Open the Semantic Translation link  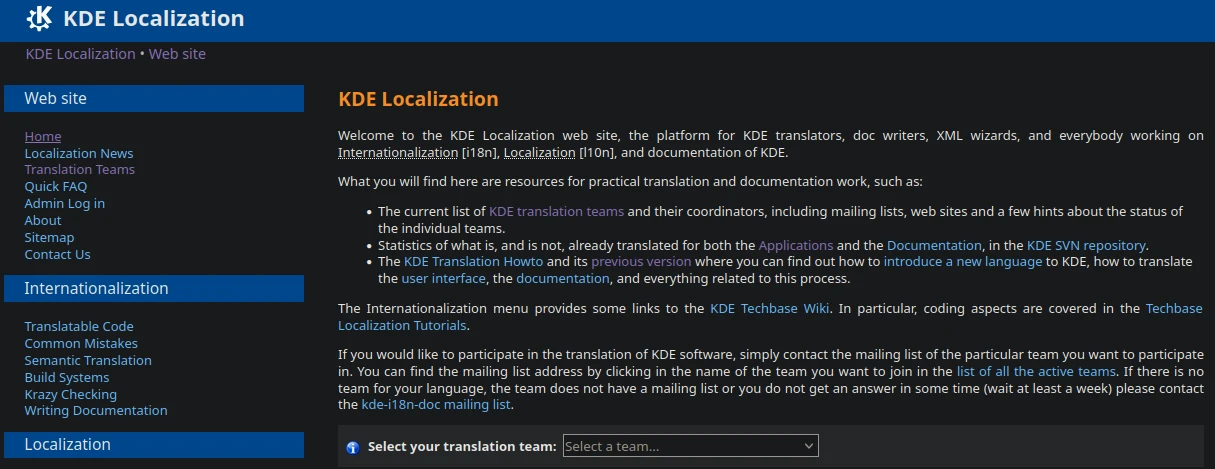[x=88, y=360]
